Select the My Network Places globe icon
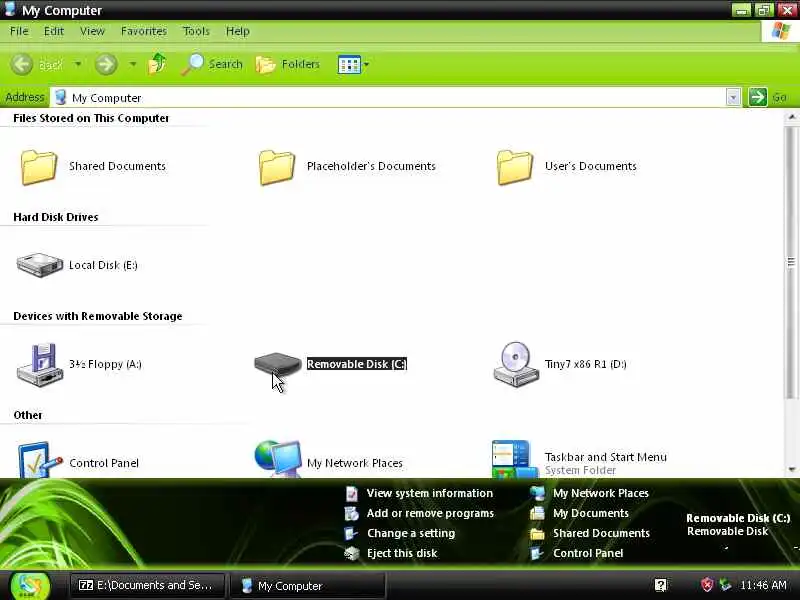Image resolution: width=800 pixels, height=600 pixels. tap(278, 459)
